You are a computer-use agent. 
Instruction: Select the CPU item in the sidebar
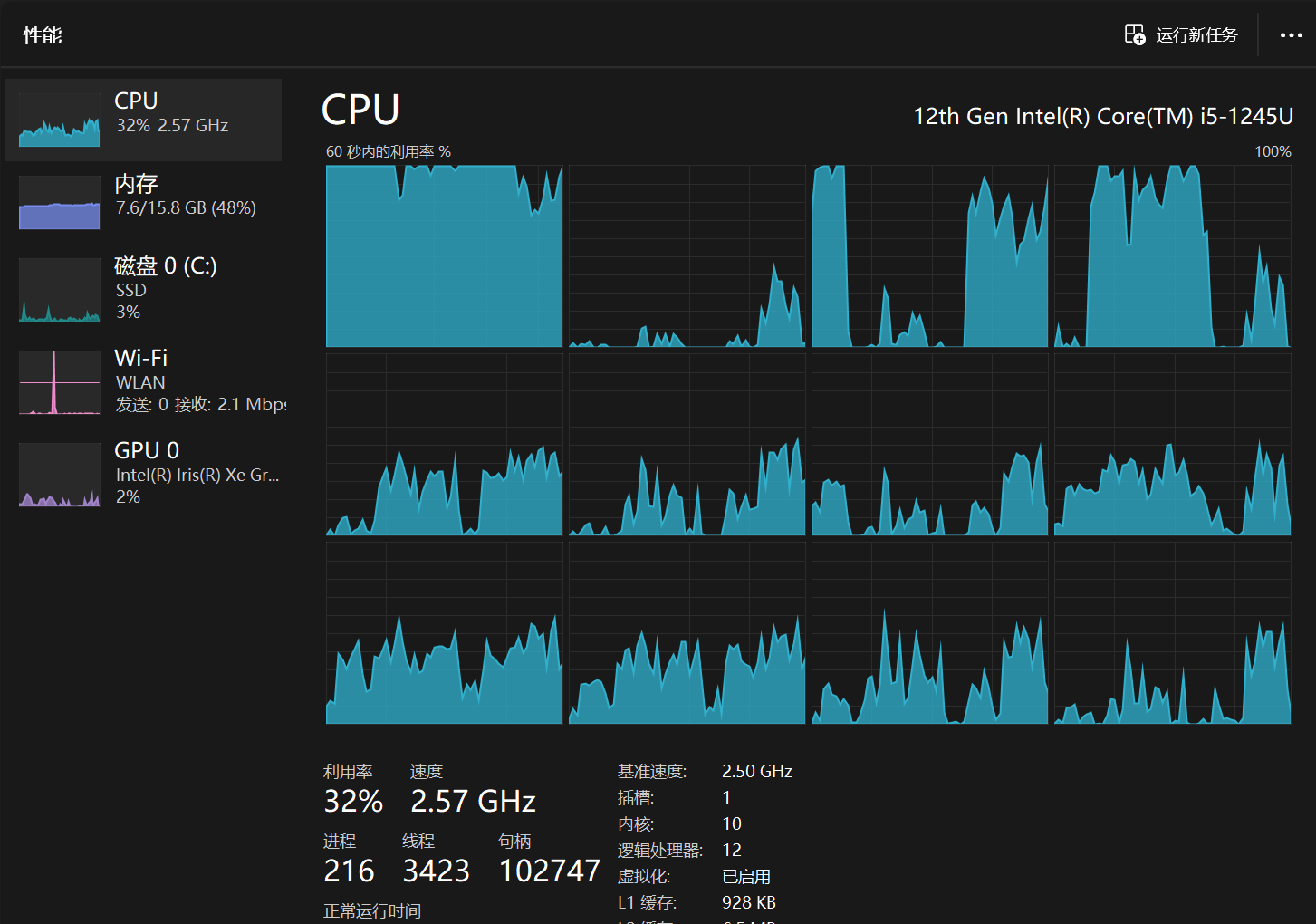(144, 120)
